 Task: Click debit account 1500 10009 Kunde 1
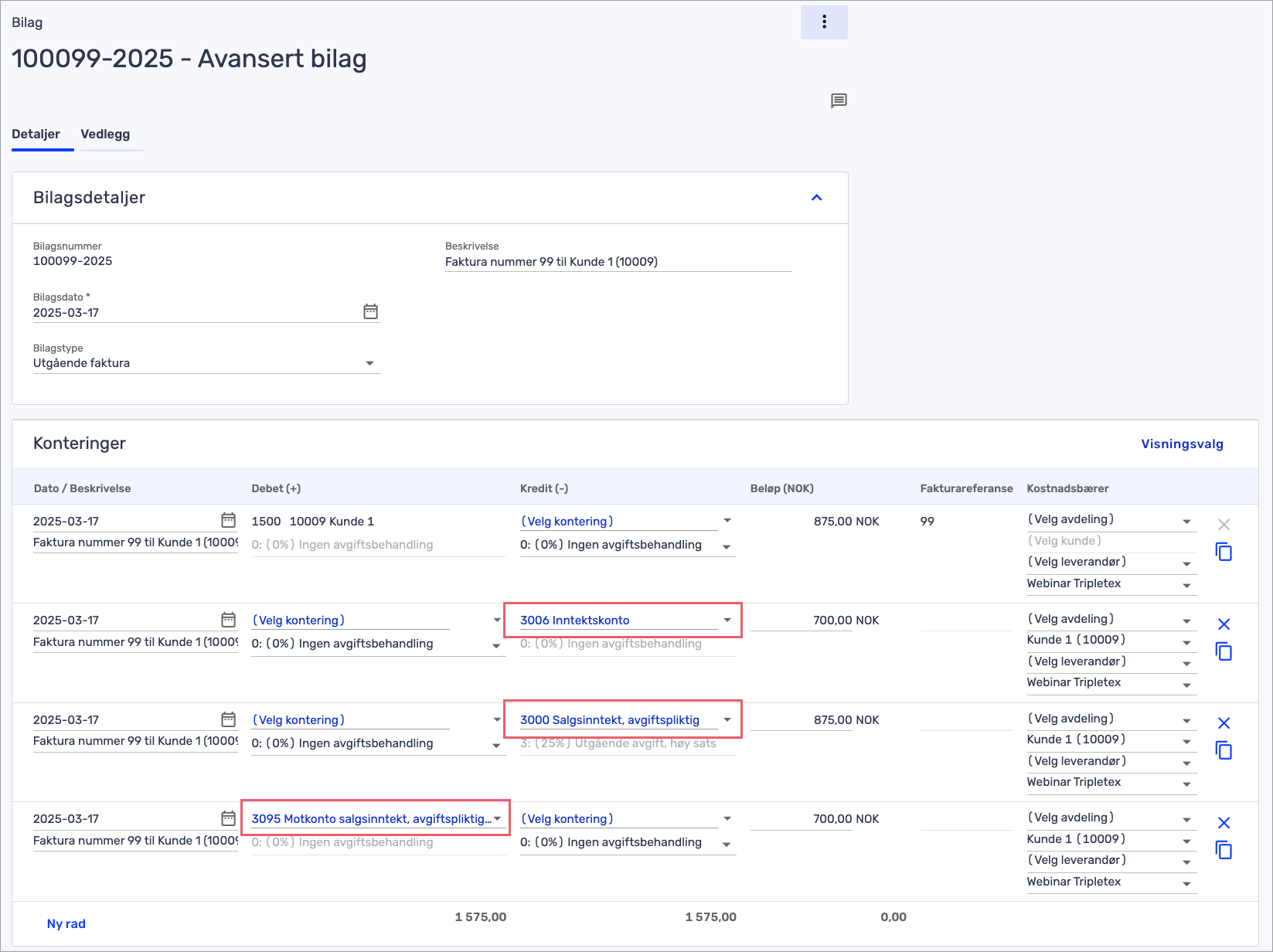313,522
